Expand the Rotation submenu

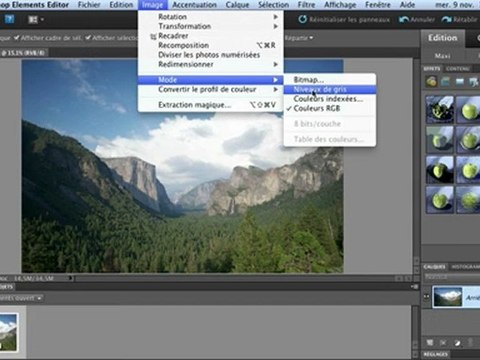click(x=210, y=17)
